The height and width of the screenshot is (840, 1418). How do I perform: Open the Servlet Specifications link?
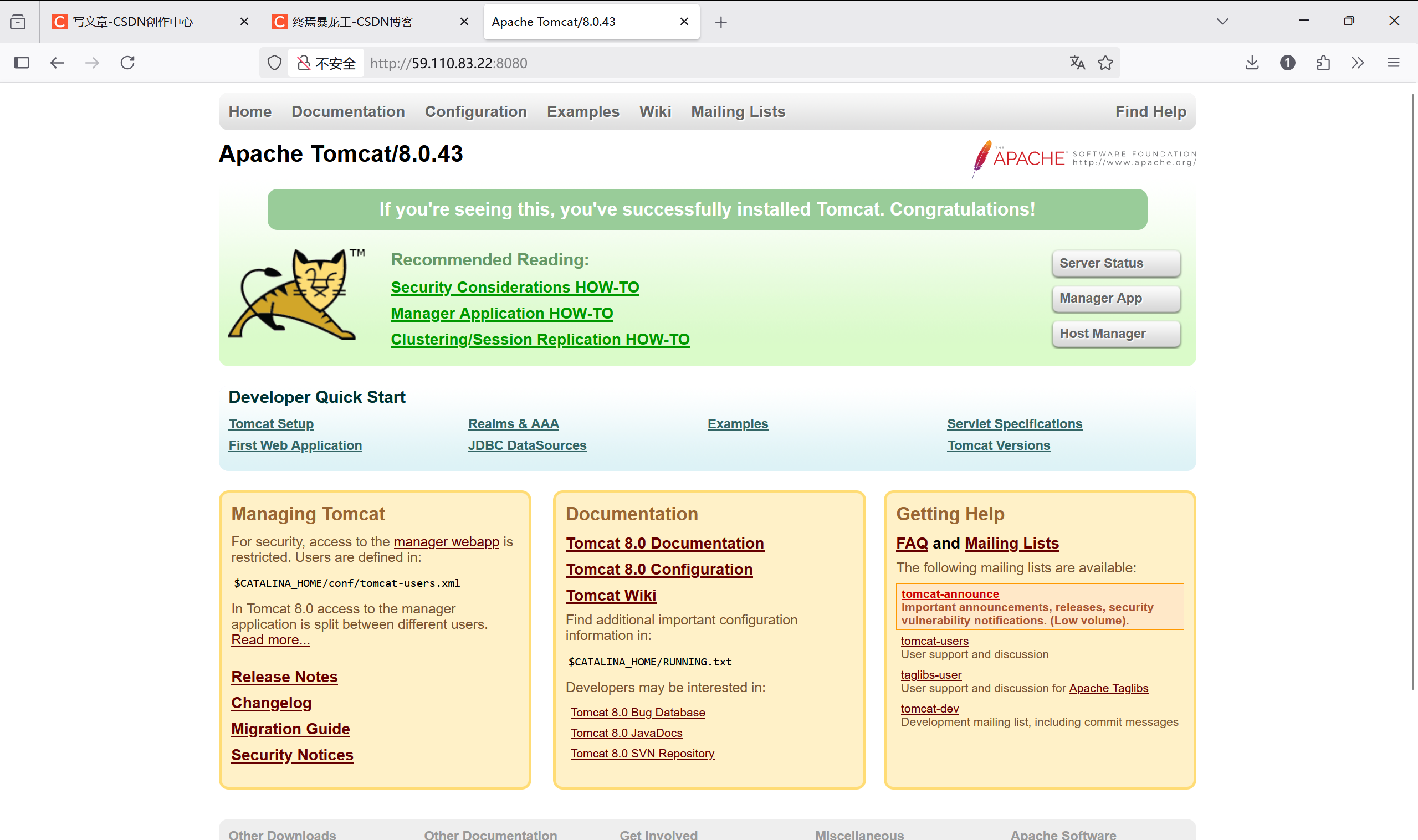(x=1015, y=424)
